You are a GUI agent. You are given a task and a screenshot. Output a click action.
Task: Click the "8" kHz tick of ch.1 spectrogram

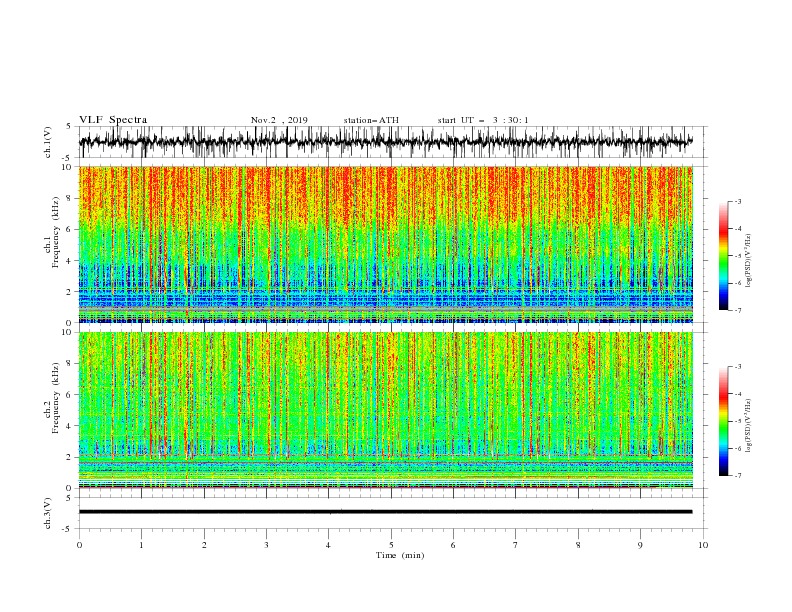[x=69, y=198]
